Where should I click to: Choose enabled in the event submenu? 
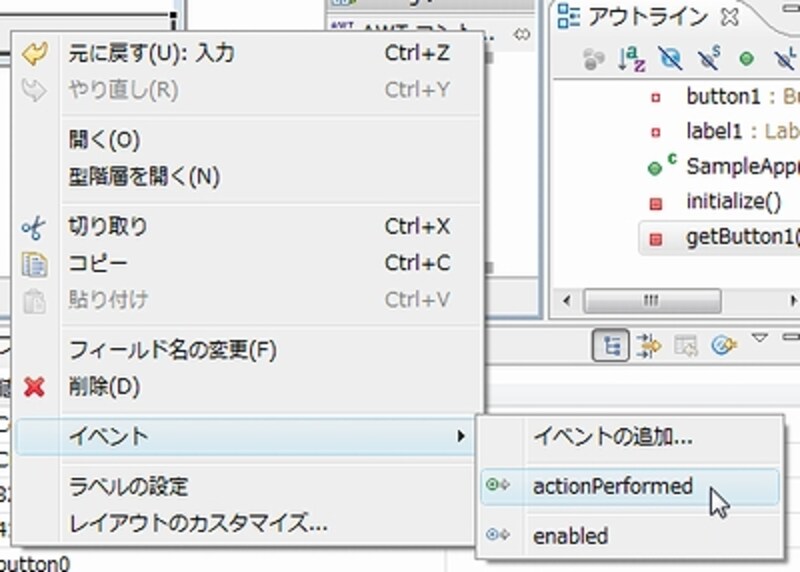tap(570, 536)
